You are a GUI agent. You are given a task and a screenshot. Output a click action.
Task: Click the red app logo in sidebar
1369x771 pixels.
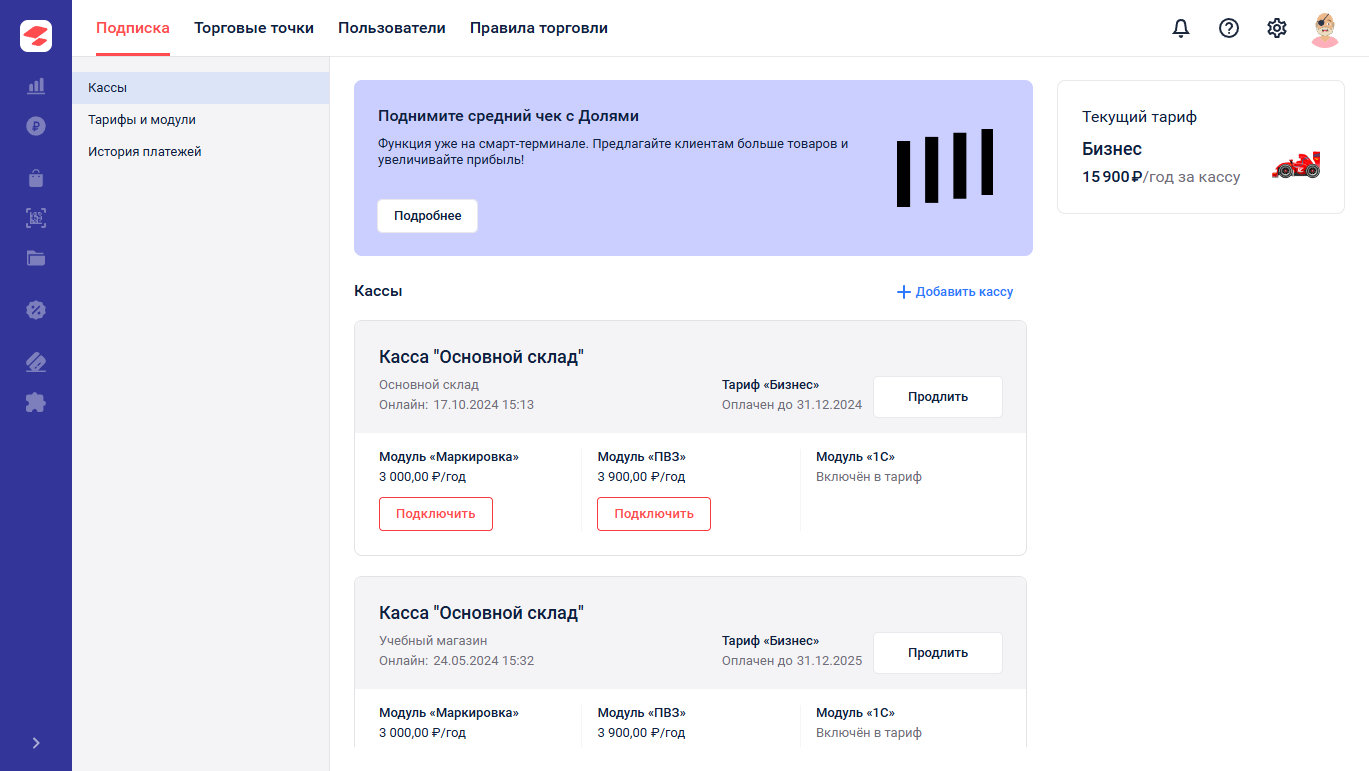pos(36,36)
